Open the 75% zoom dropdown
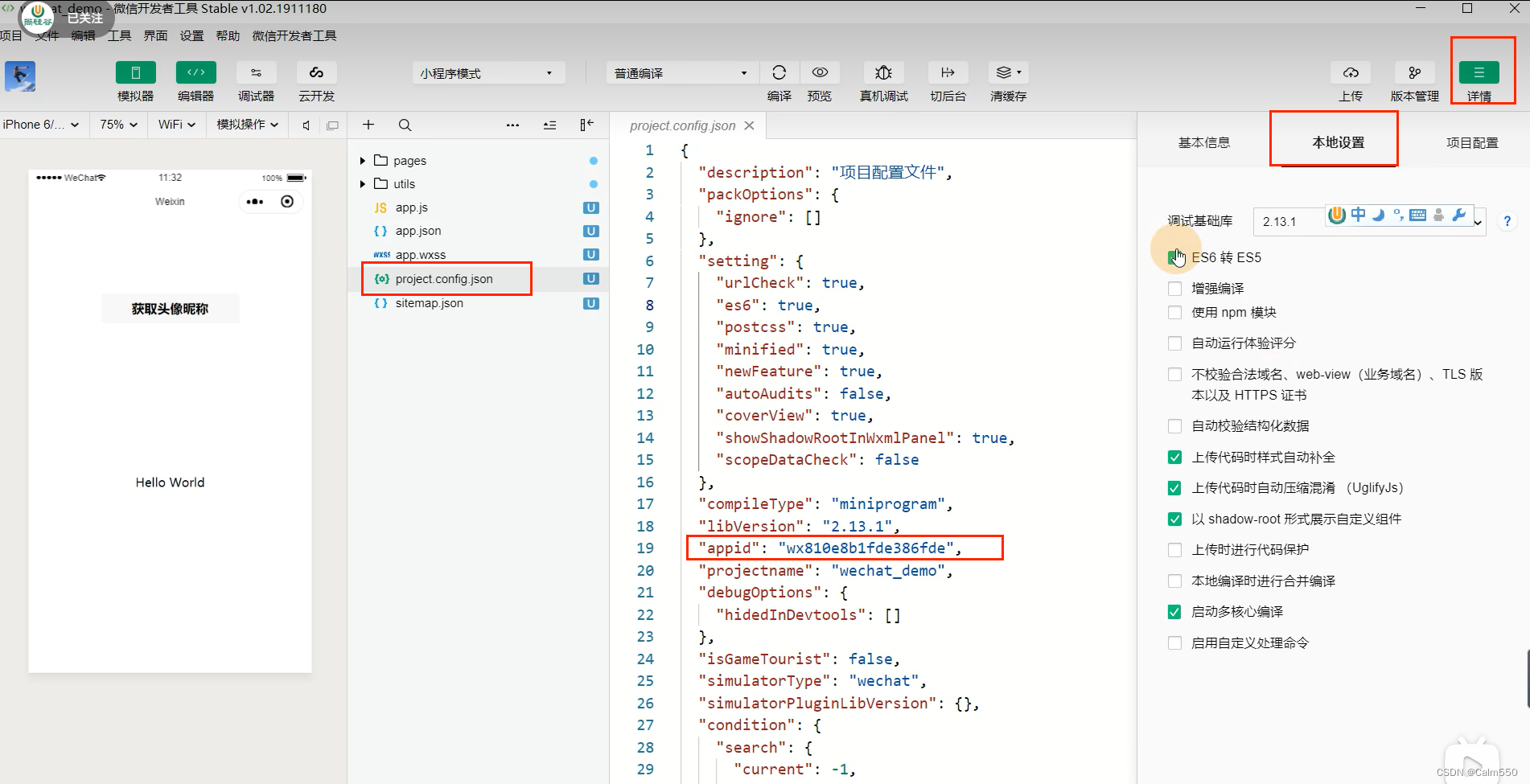Screen dimensions: 1530x784 pos(119,125)
